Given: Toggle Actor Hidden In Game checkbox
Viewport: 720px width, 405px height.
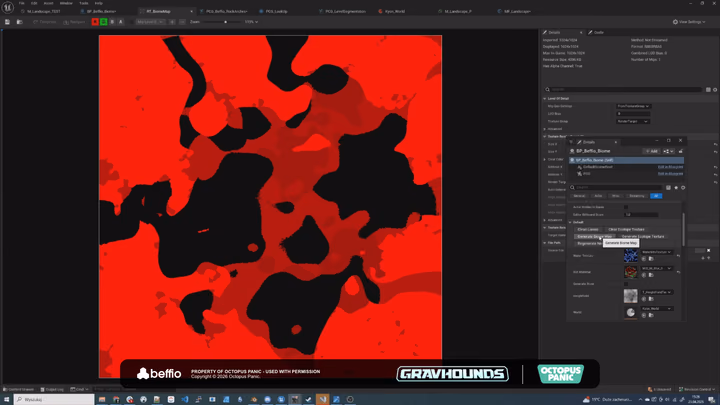Looking at the screenshot, I should pyautogui.click(x=626, y=208).
